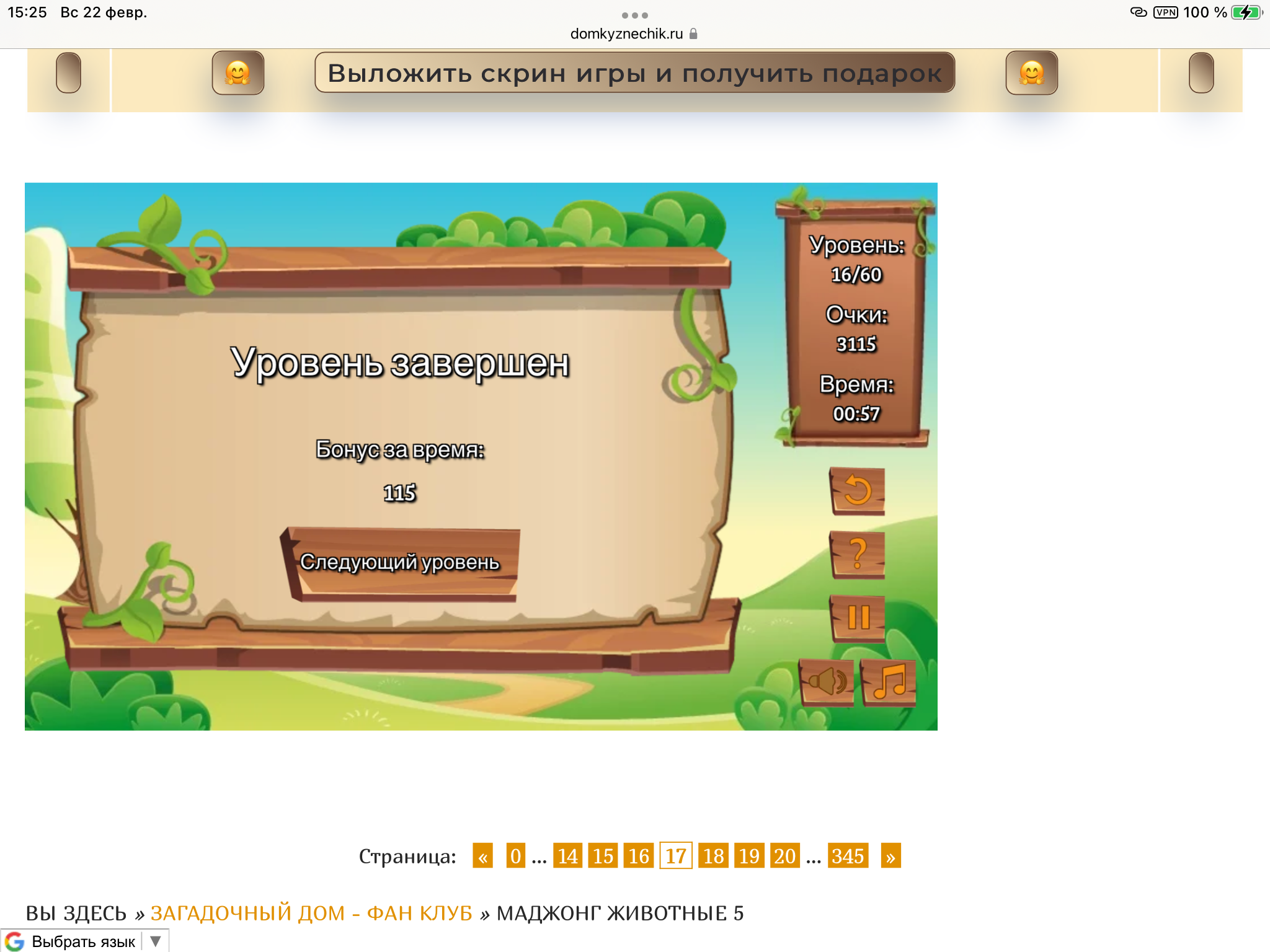Click the question mark hint icon
This screenshot has height=952, width=1270.
pyautogui.click(x=858, y=554)
